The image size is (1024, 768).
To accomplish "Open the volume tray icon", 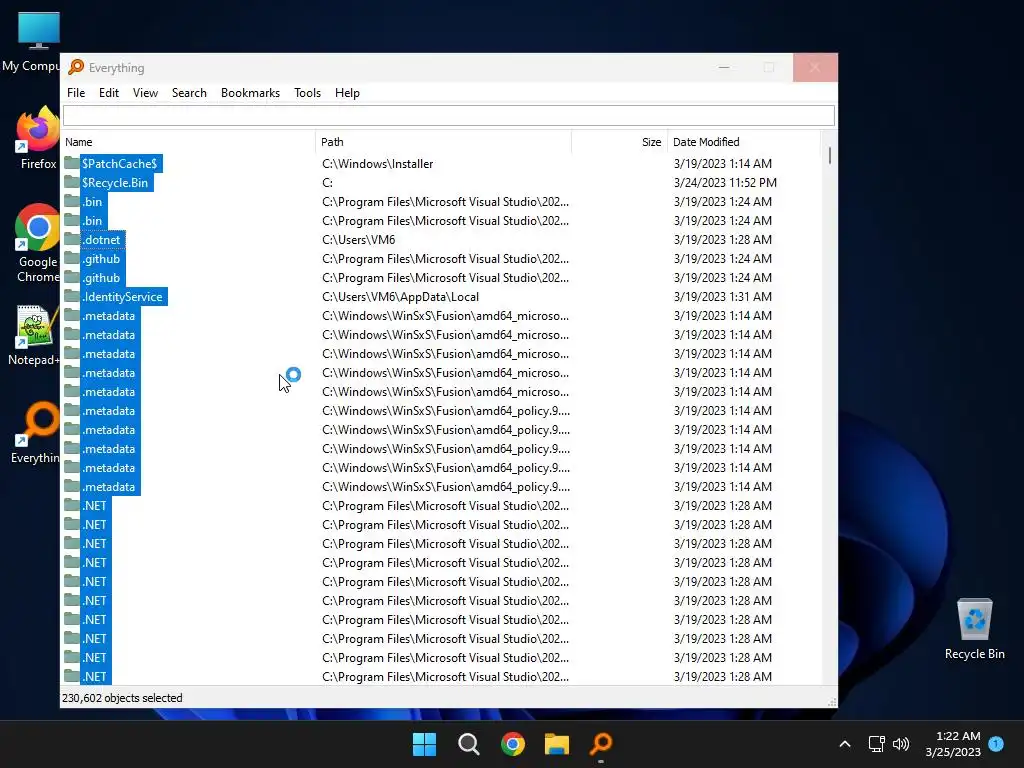I will pos(901,744).
